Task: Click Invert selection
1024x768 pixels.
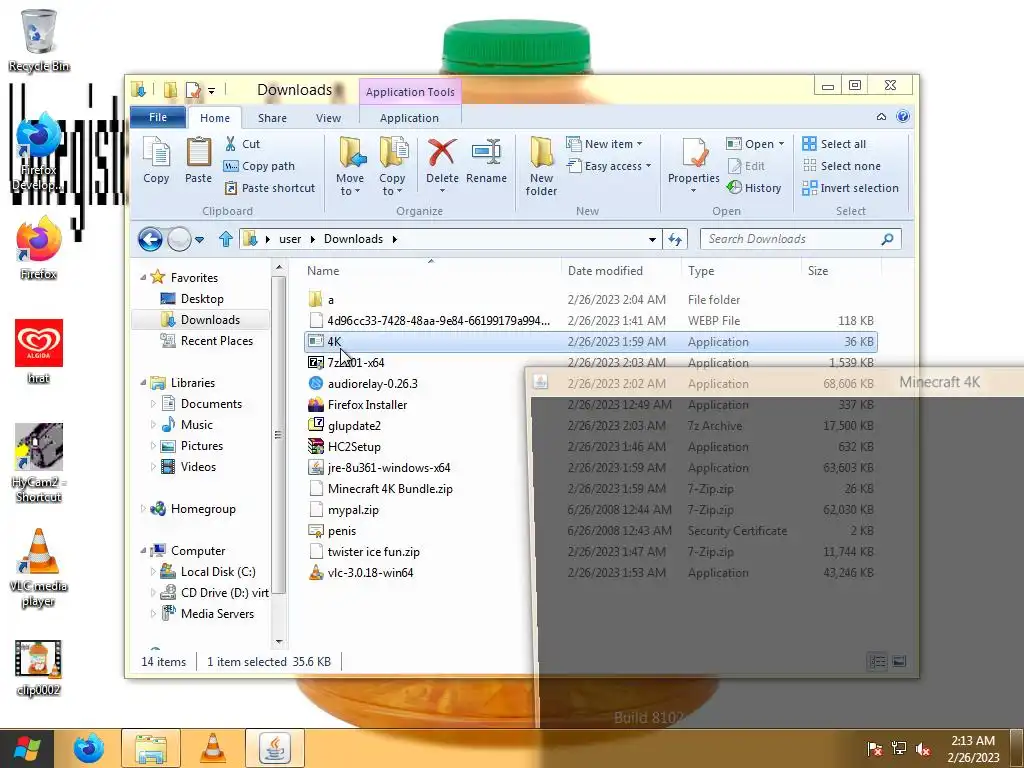Action: click(850, 188)
